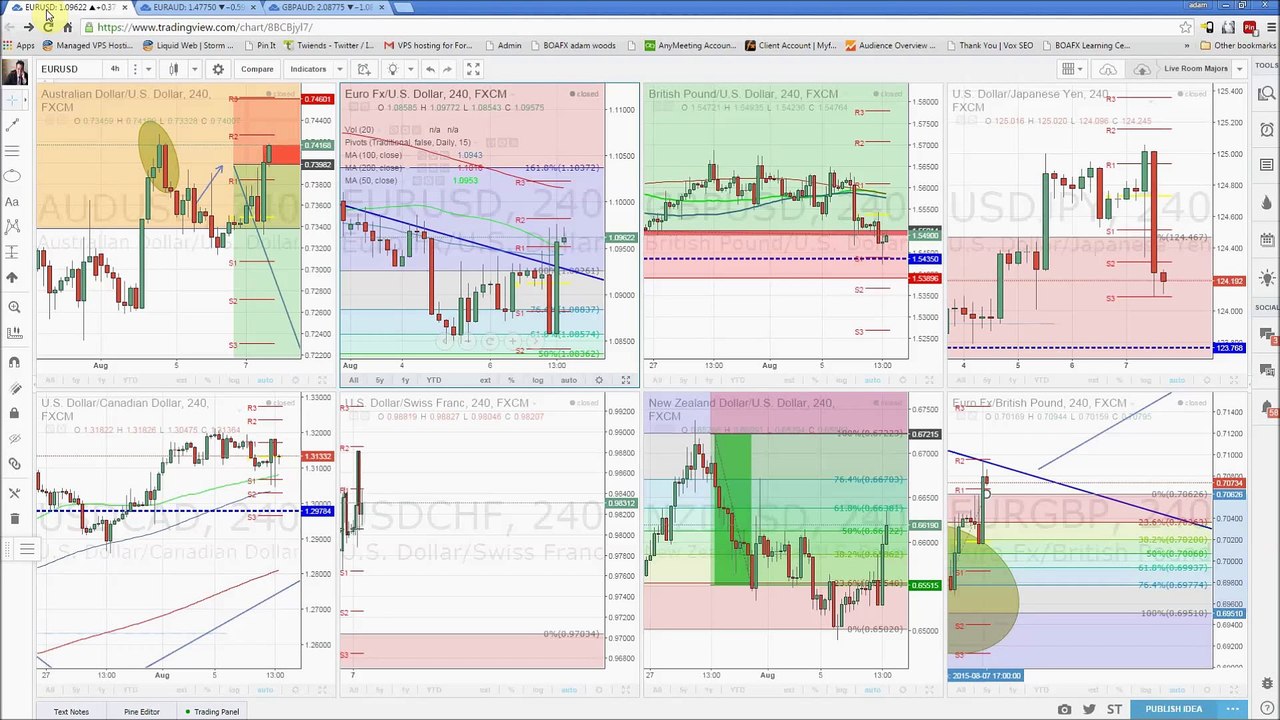Select the YTD range under EURUSD chart

click(433, 380)
